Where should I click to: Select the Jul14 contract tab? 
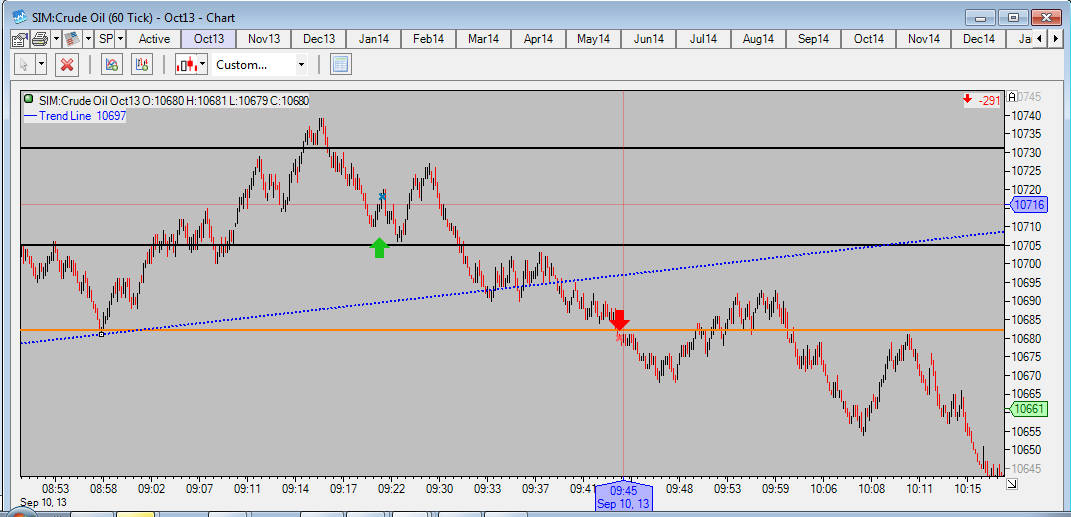coord(704,39)
